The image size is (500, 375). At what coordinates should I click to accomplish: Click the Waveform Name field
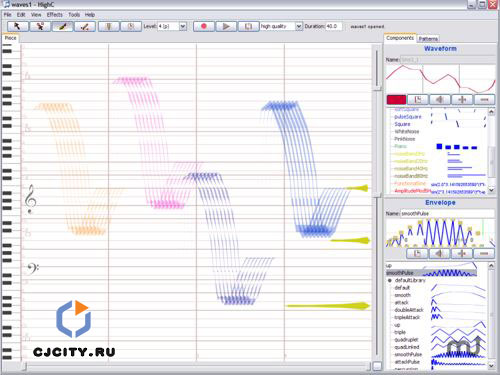[447, 60]
